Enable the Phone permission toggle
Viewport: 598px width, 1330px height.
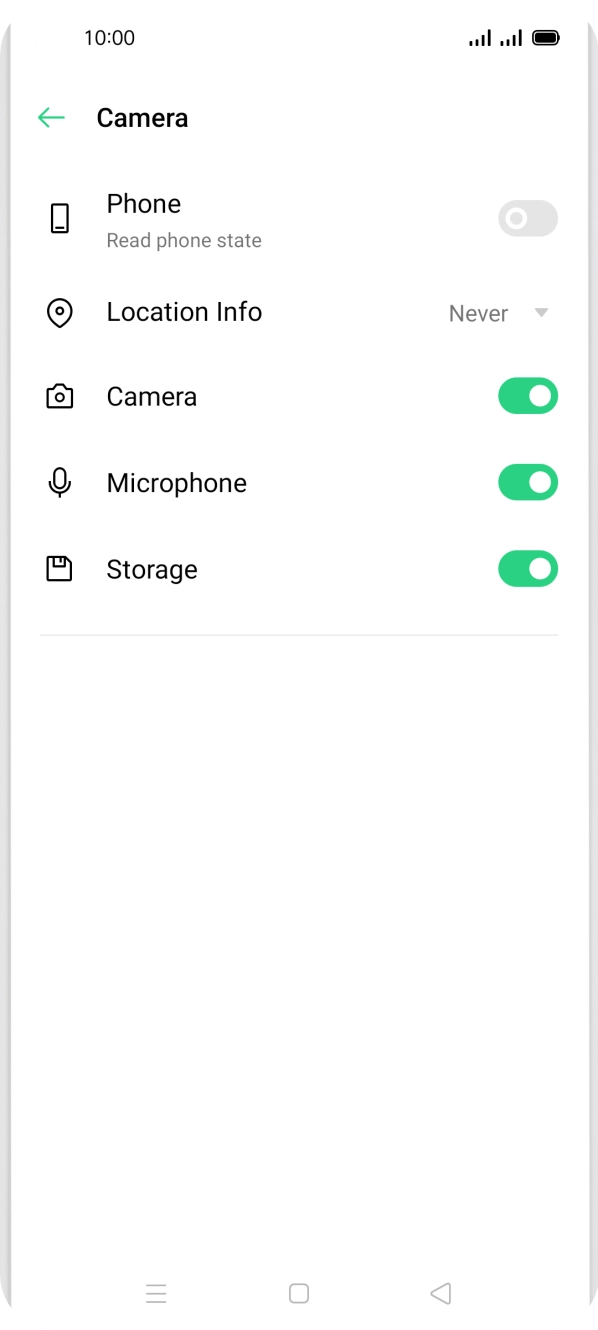pos(527,218)
